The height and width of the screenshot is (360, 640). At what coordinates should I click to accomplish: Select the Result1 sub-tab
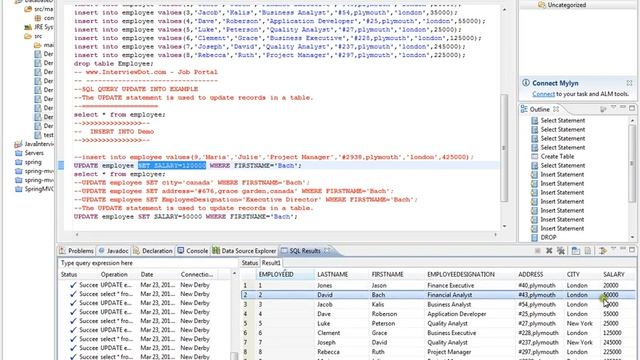(x=271, y=263)
